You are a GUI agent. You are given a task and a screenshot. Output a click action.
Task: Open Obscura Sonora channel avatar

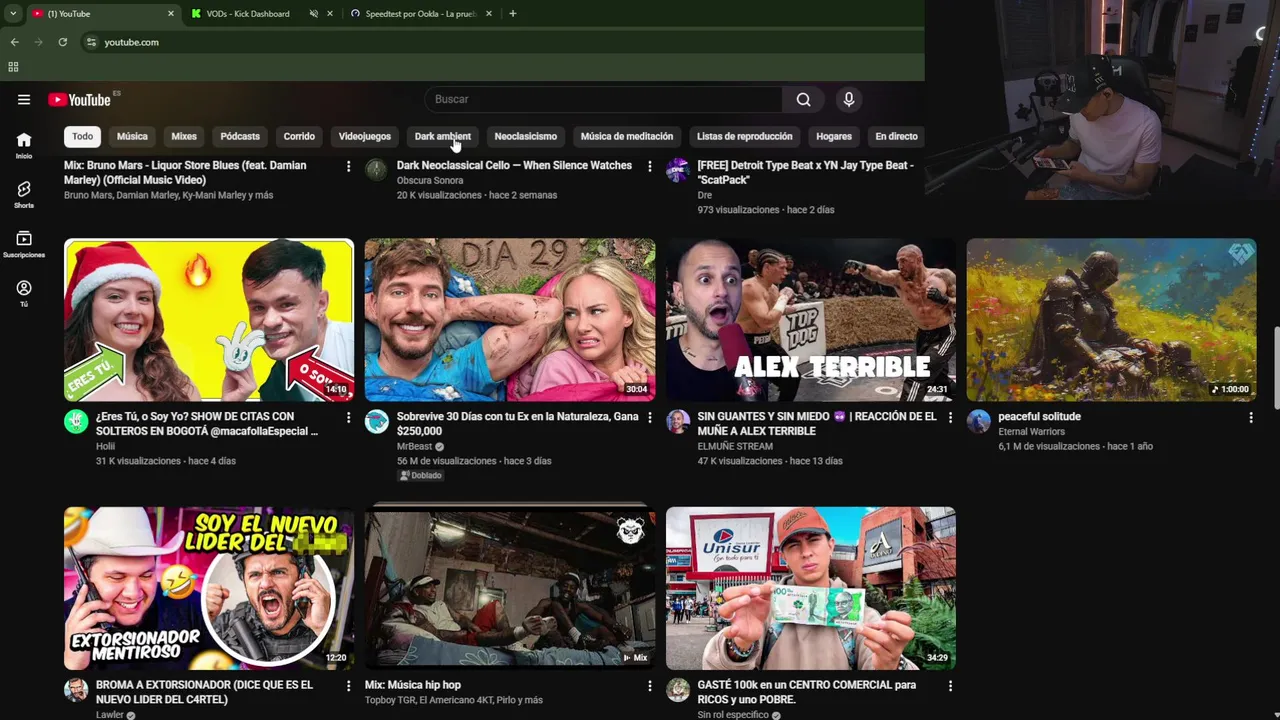[376, 170]
